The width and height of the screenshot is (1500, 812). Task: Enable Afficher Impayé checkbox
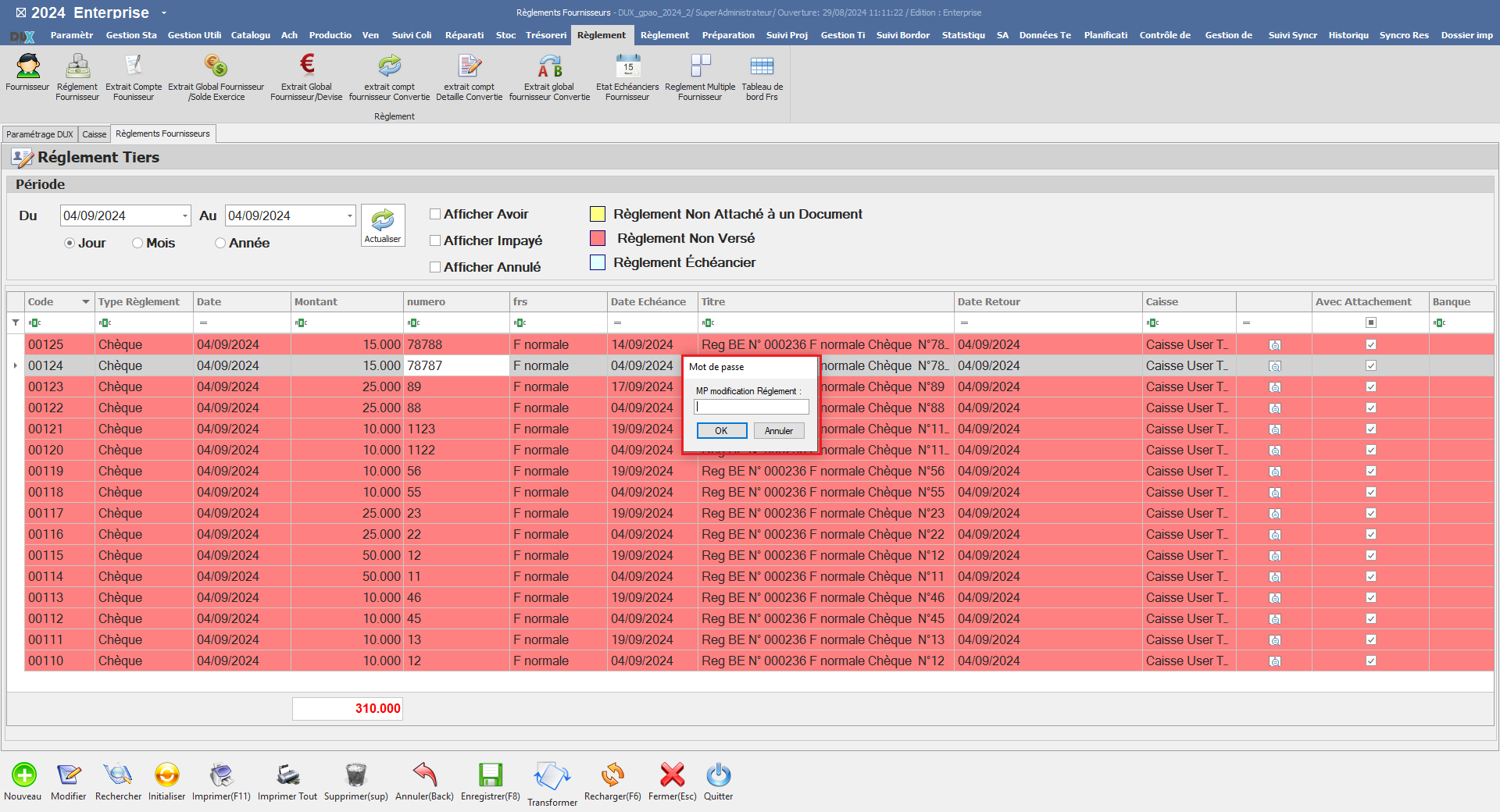[435, 240]
